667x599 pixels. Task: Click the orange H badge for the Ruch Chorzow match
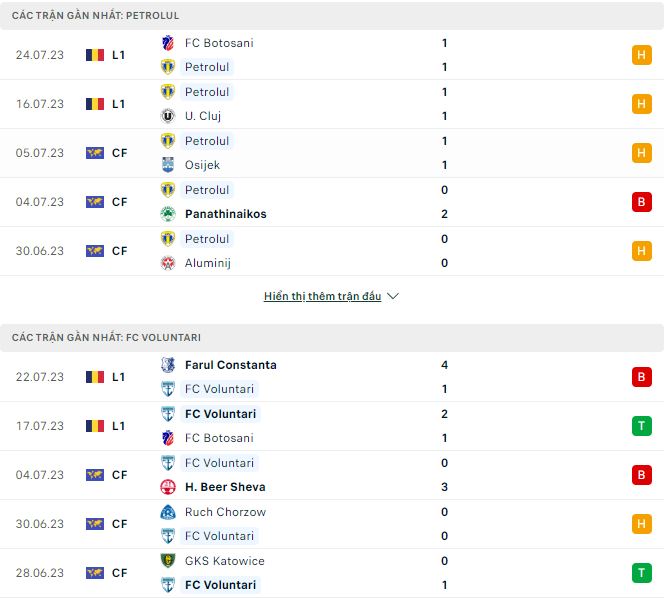[641, 524]
